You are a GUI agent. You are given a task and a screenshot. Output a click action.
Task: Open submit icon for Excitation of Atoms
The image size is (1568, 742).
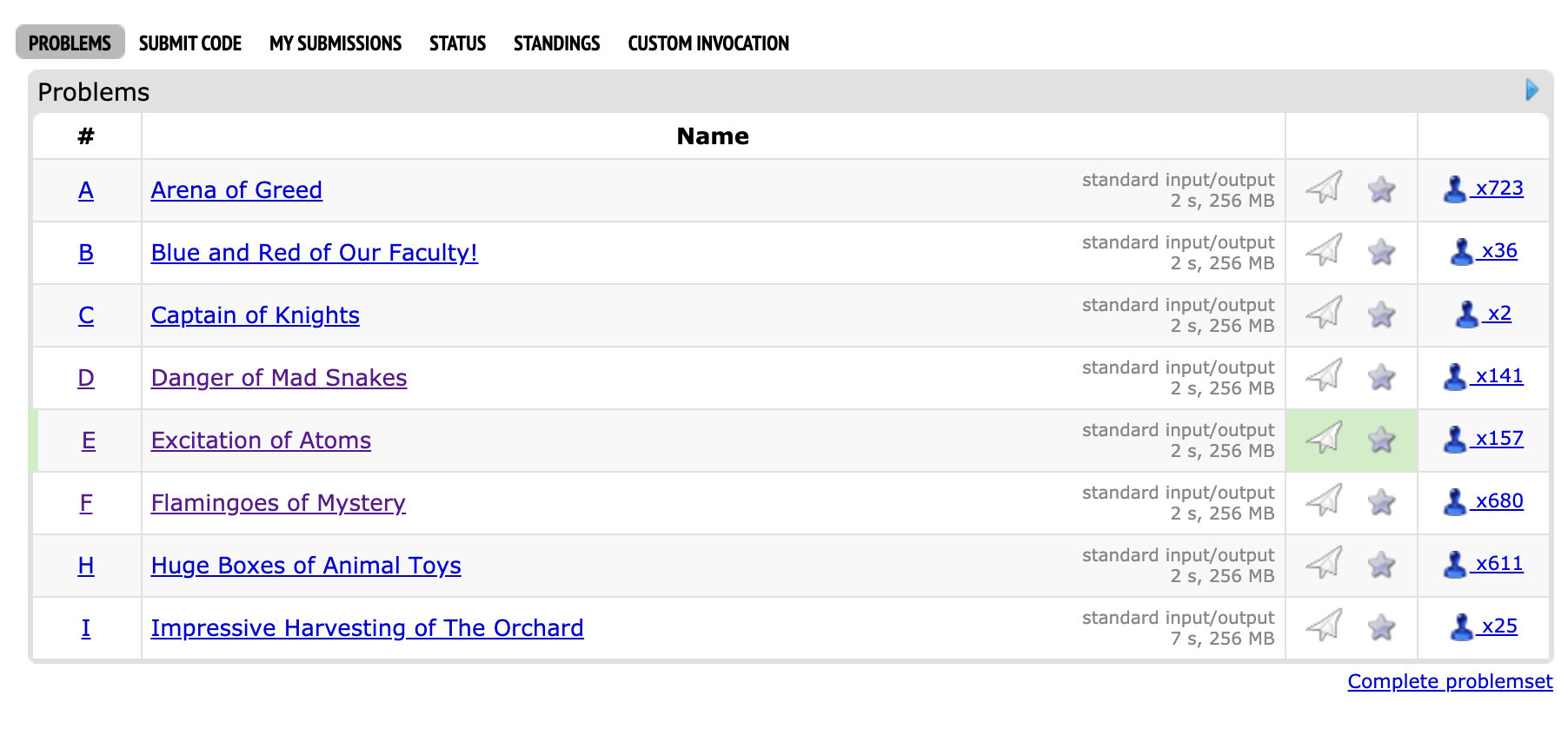(1325, 438)
